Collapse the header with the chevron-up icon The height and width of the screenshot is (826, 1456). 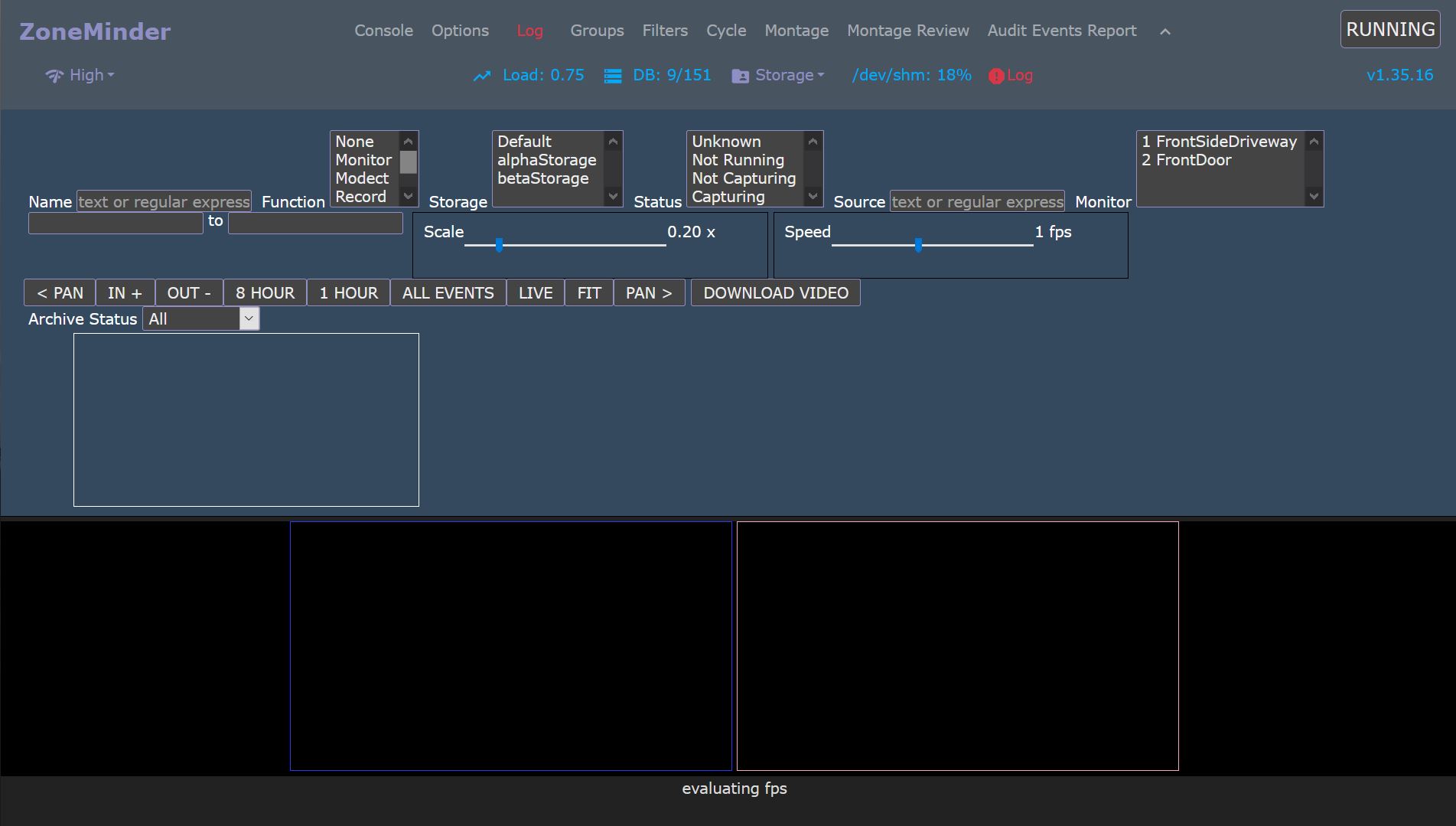tap(1164, 31)
